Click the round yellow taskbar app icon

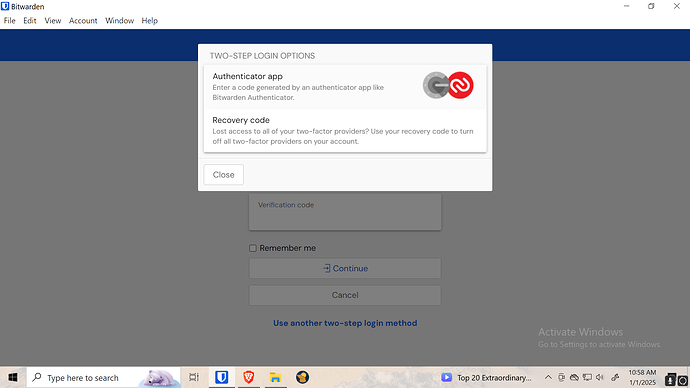[x=302, y=377]
